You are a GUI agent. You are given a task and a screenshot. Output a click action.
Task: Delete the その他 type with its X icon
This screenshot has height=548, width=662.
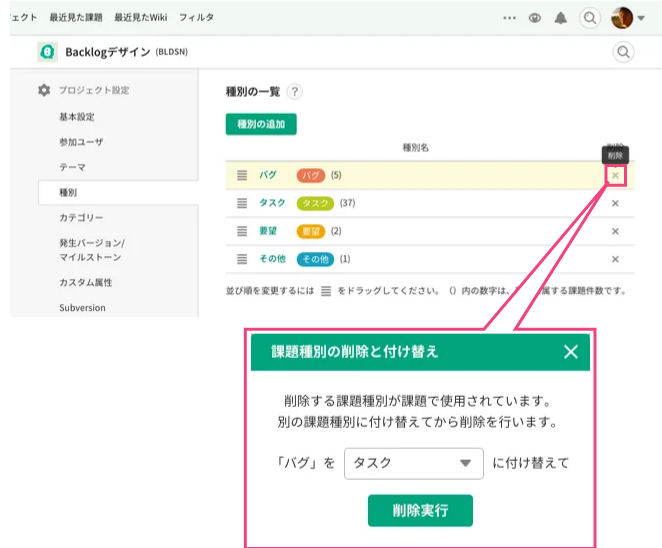click(x=615, y=259)
